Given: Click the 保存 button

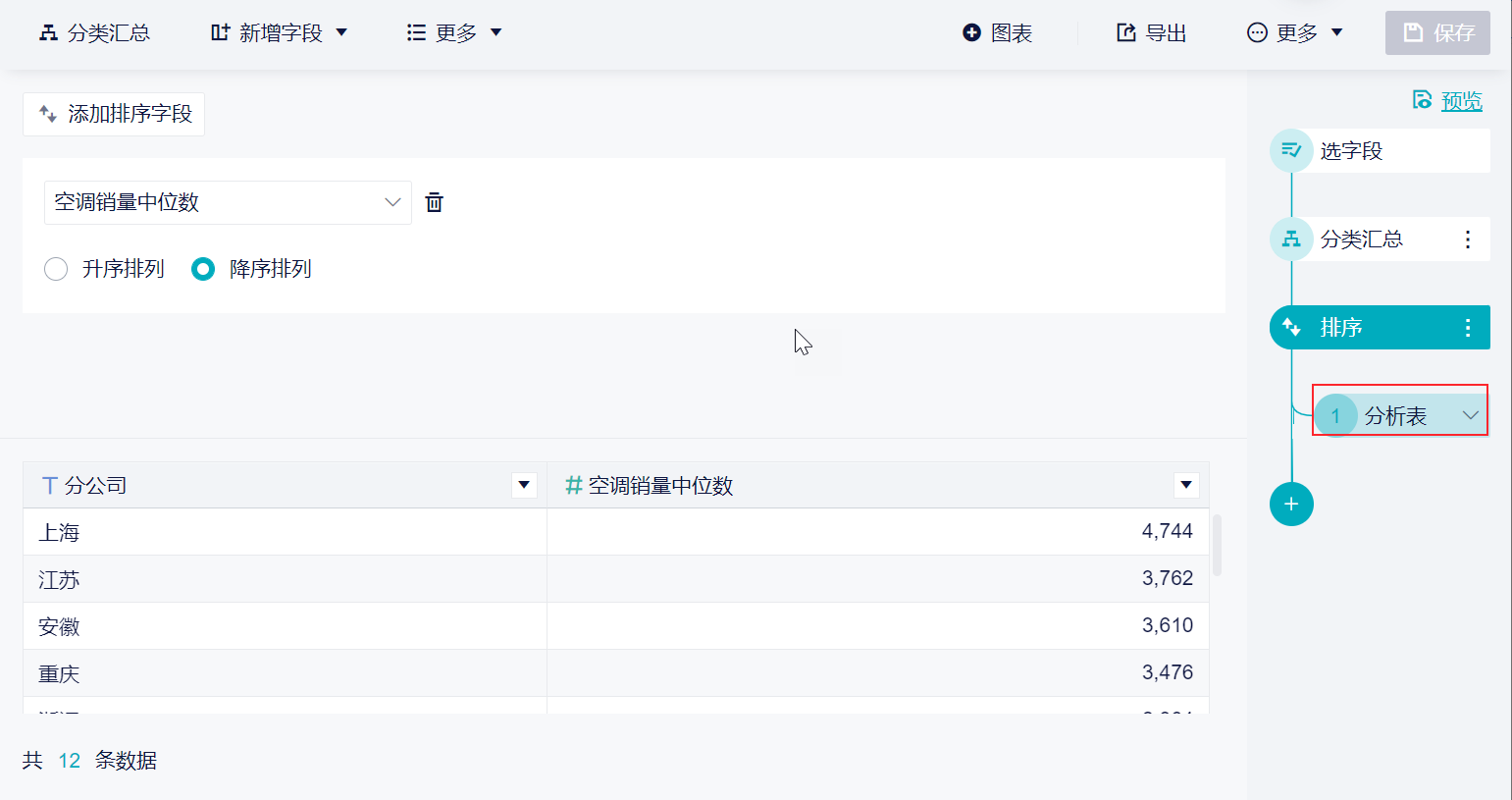Looking at the screenshot, I should [x=1437, y=33].
